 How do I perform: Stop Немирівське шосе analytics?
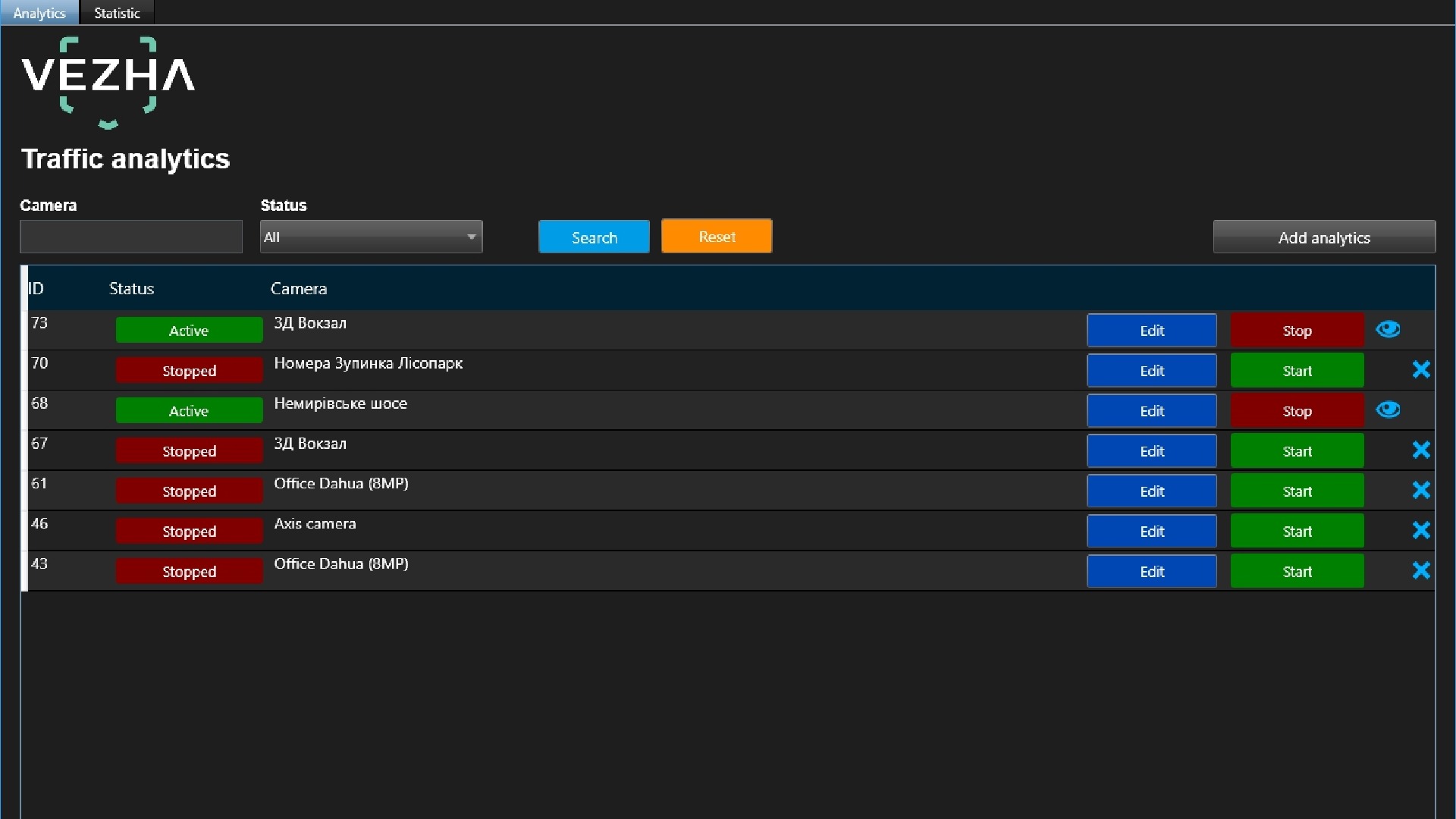pyautogui.click(x=1297, y=411)
